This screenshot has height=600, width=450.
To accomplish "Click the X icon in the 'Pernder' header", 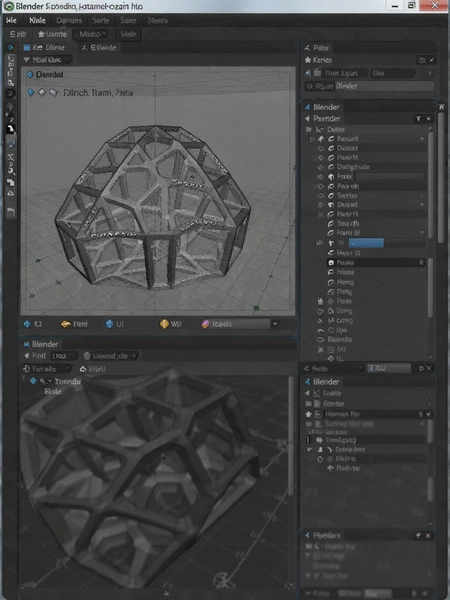I will 429,119.
